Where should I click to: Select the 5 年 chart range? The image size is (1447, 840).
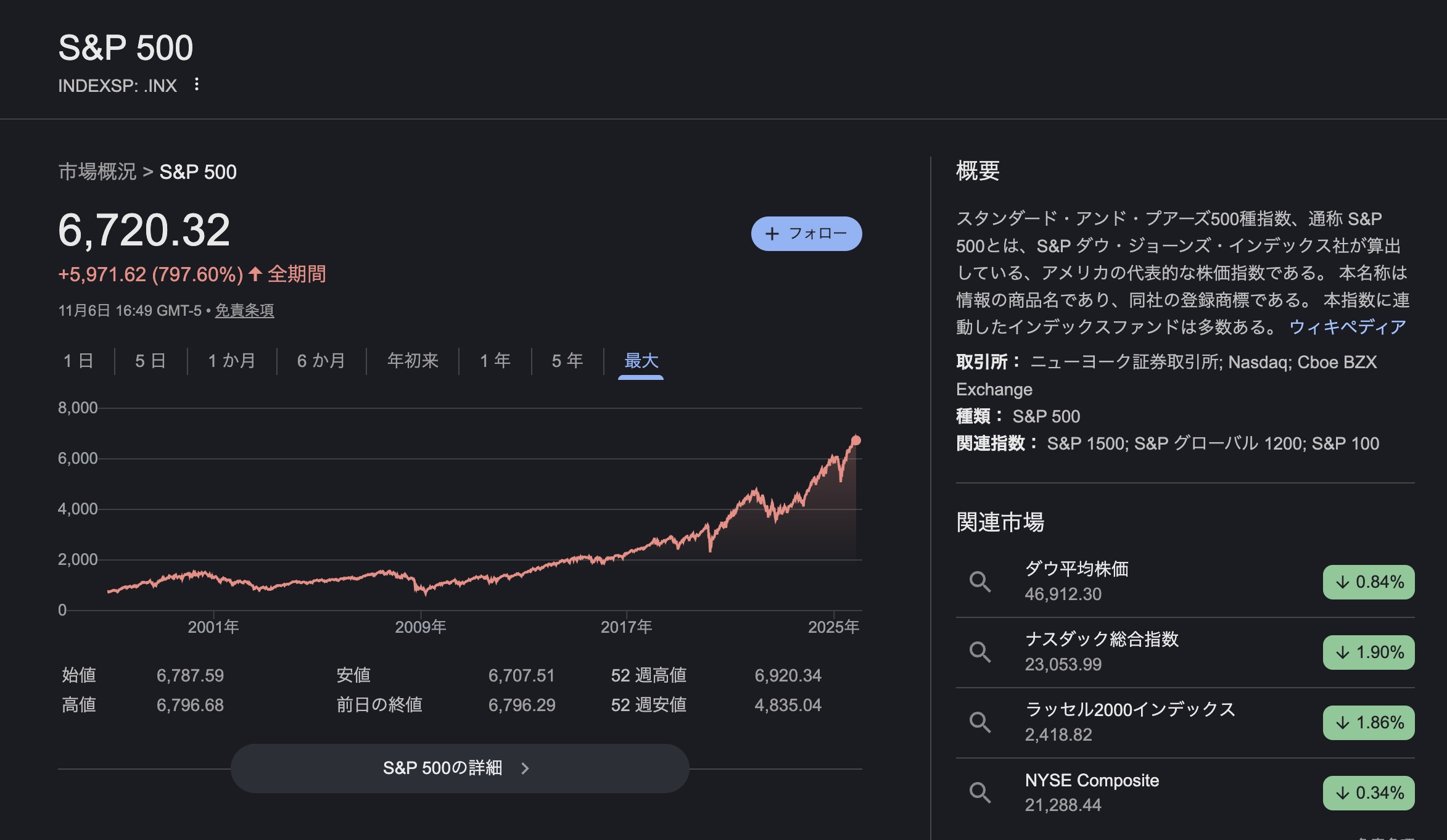pyautogui.click(x=567, y=361)
